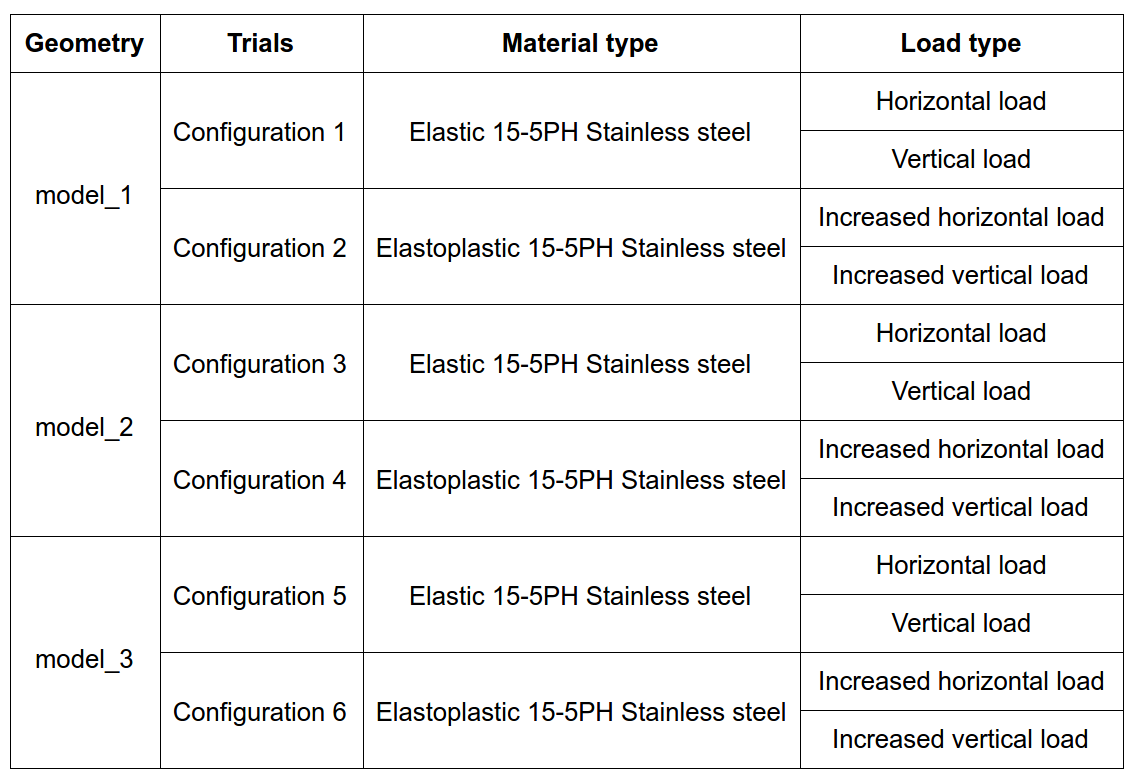This screenshot has height=782, width=1133.
Task: Select the Elastoplastic material cell beside Configuration 2
Action: click(581, 248)
